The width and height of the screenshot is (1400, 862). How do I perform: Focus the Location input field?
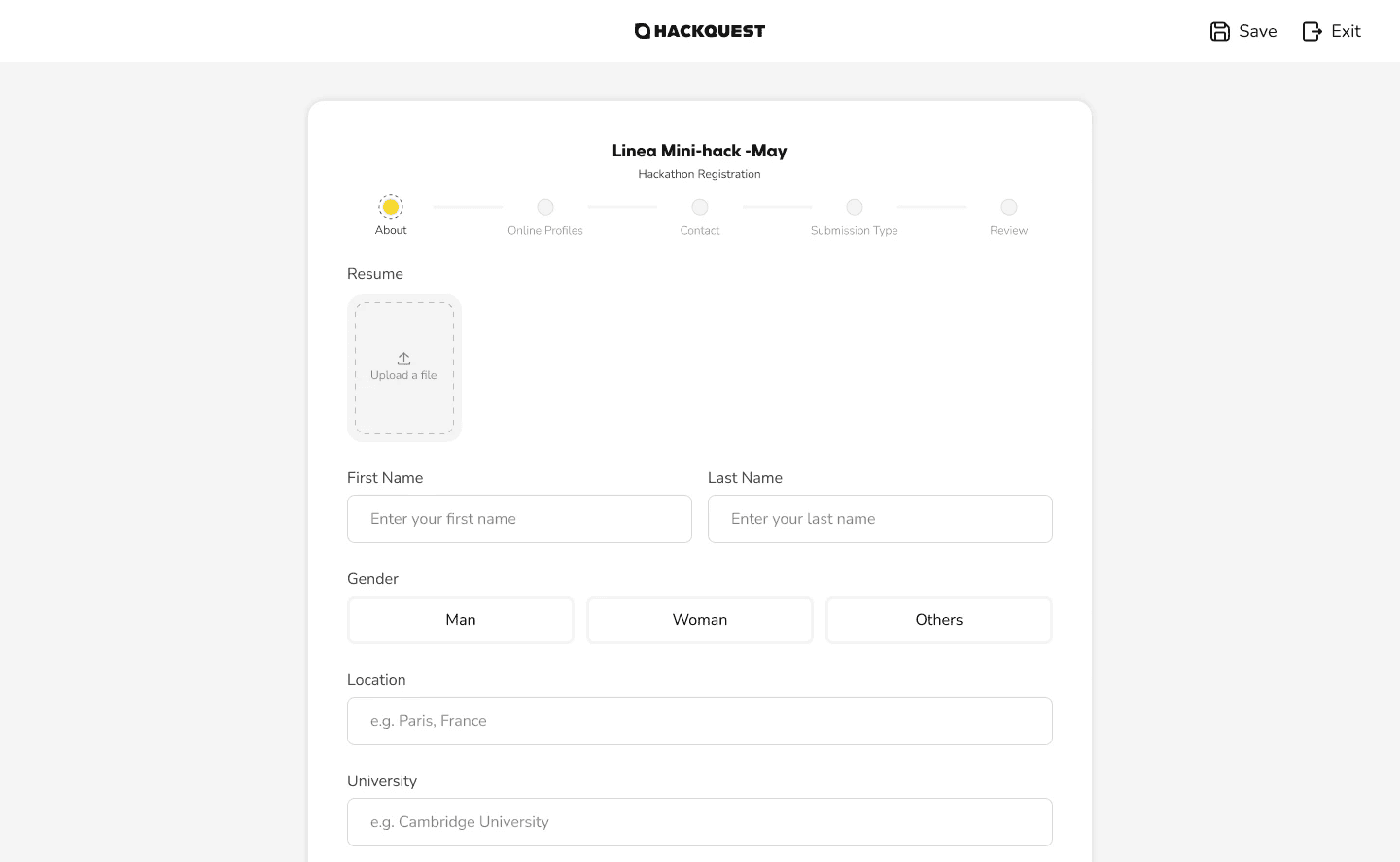point(700,721)
